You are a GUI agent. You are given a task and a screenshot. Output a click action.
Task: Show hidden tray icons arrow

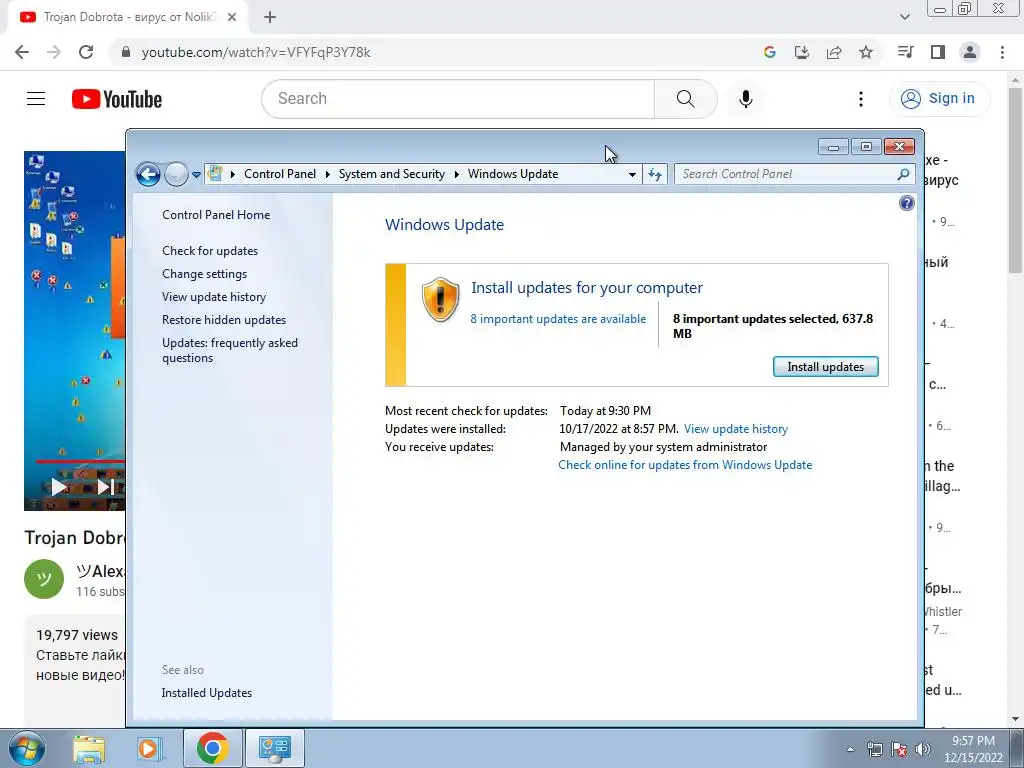point(850,749)
